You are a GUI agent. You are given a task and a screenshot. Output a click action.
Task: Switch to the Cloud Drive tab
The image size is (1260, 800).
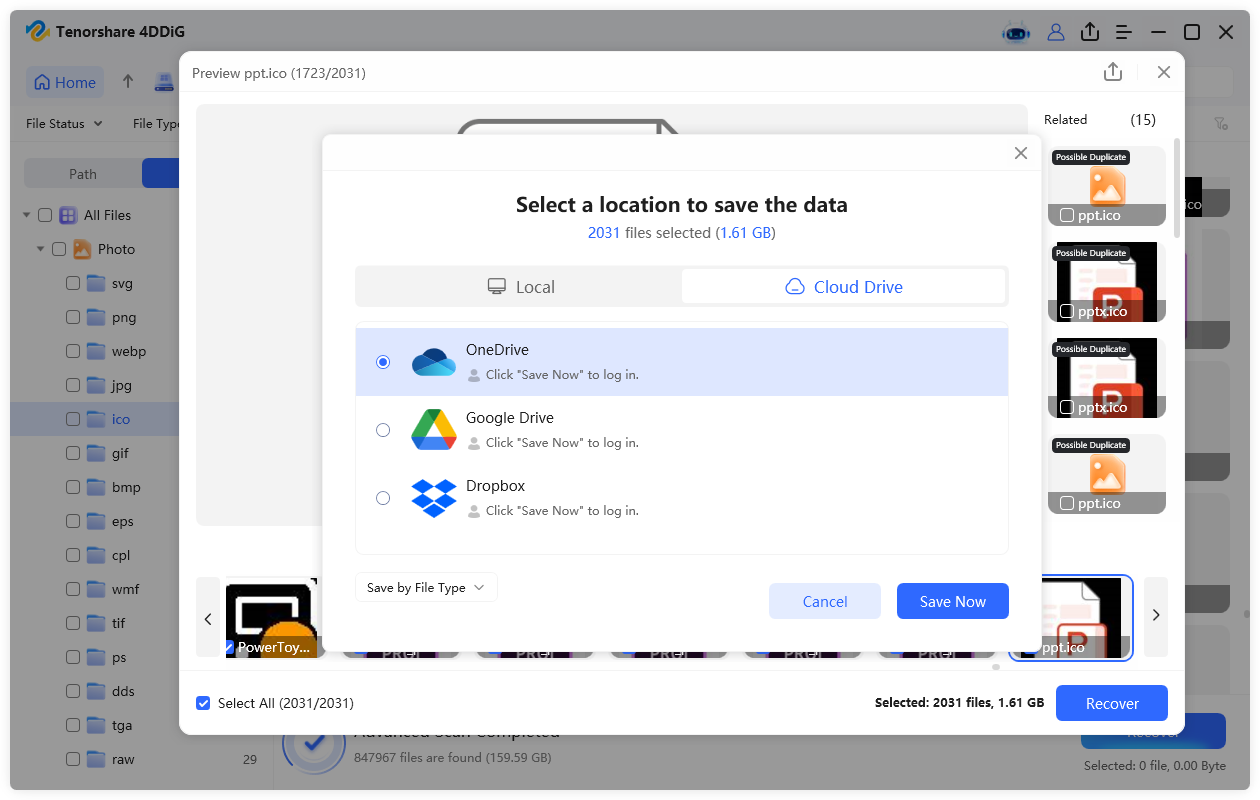pos(844,287)
